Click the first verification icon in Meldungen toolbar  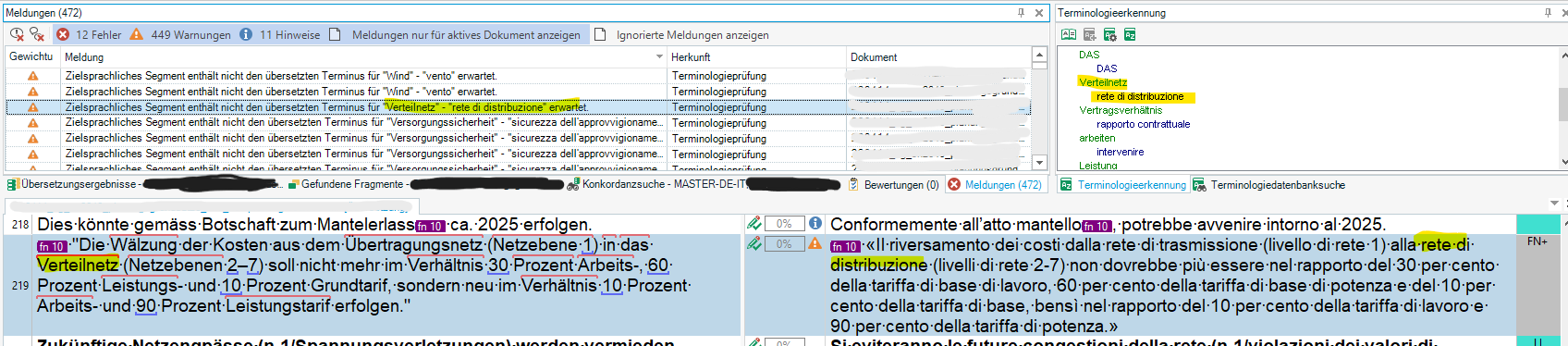coord(17,34)
